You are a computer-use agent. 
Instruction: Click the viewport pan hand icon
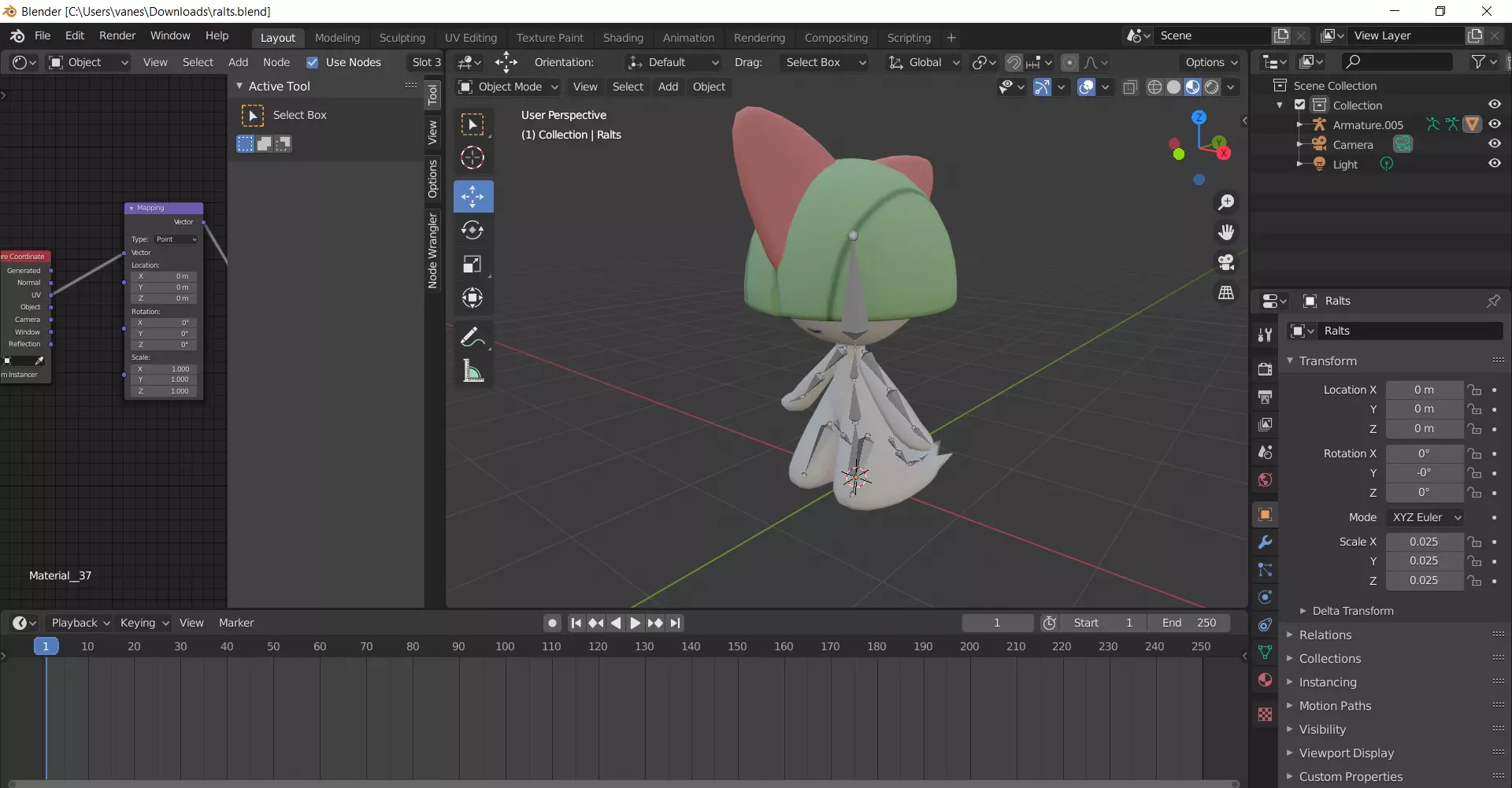1226,232
